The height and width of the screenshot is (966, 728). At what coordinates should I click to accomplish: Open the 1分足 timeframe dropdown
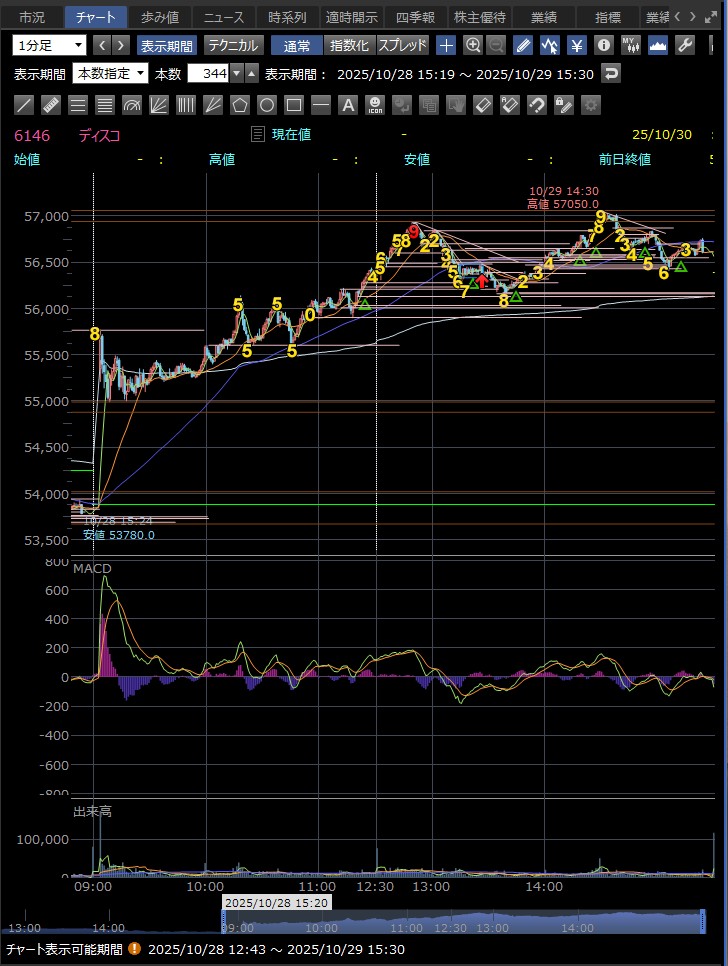click(x=50, y=45)
